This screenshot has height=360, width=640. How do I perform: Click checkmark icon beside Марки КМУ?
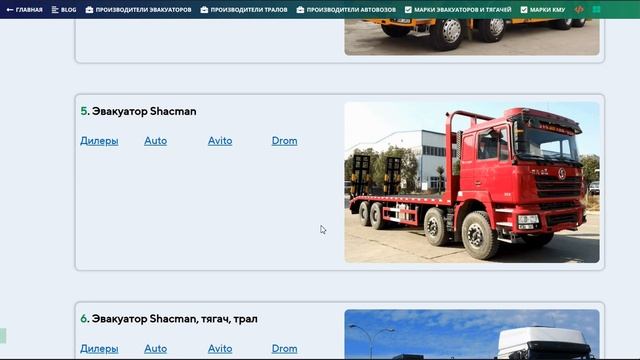[524, 9]
